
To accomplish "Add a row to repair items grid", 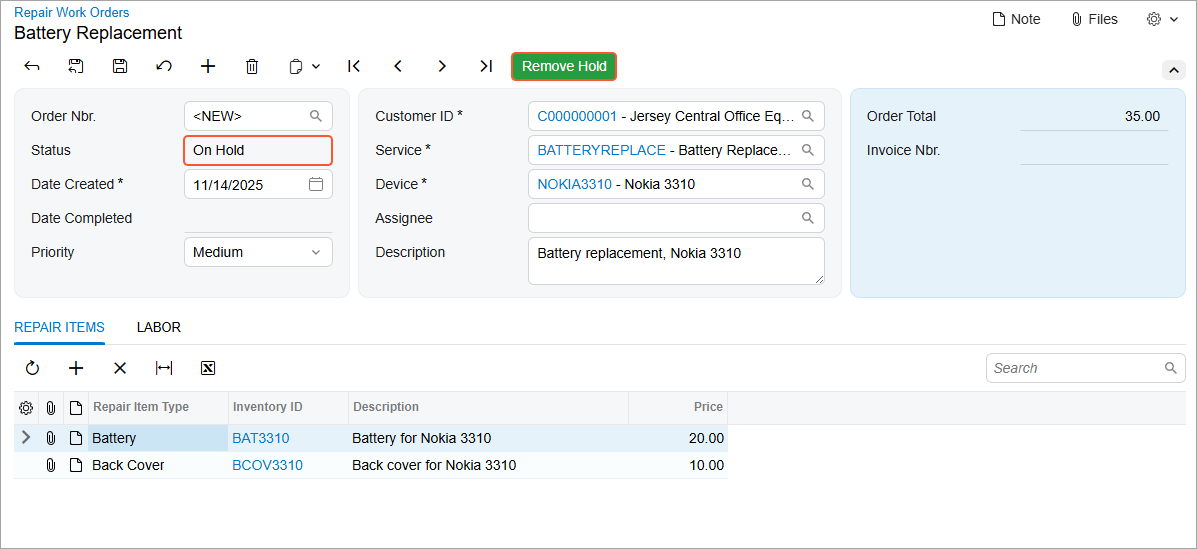I will coord(76,368).
